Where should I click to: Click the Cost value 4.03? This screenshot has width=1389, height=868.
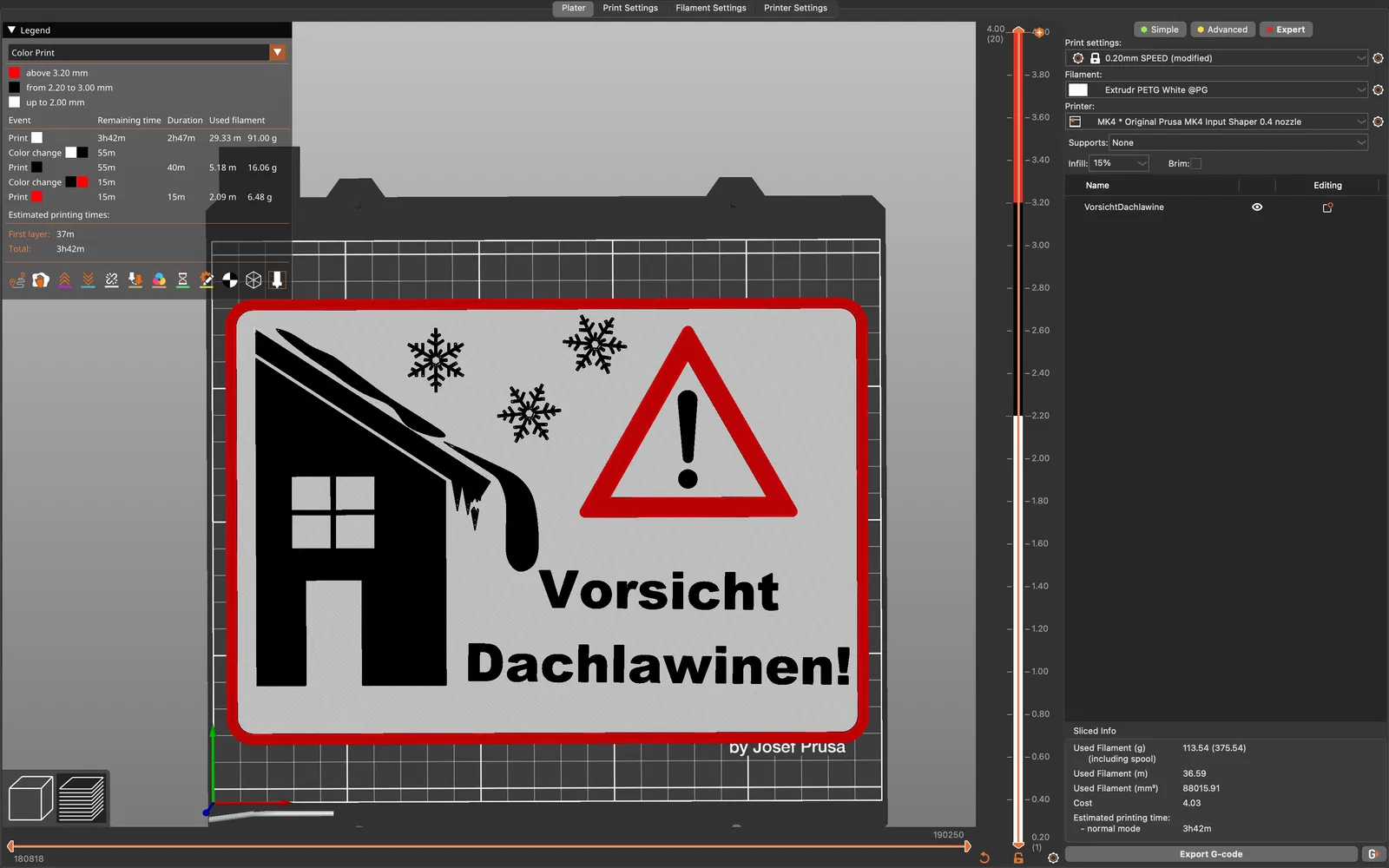[x=1191, y=803]
